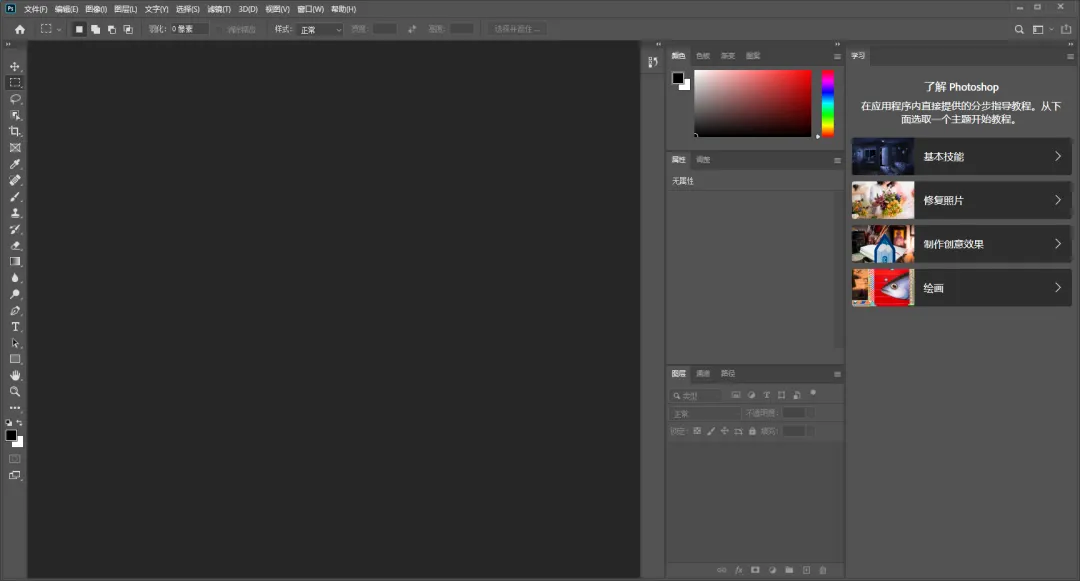Open the 绘画 tutorial category
Image resolution: width=1080 pixels, height=581 pixels.
(x=962, y=288)
